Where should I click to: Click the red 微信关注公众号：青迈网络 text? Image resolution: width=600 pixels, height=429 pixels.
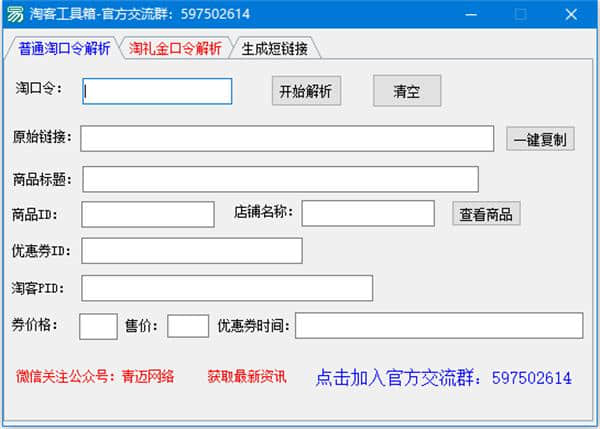pyautogui.click(x=95, y=377)
